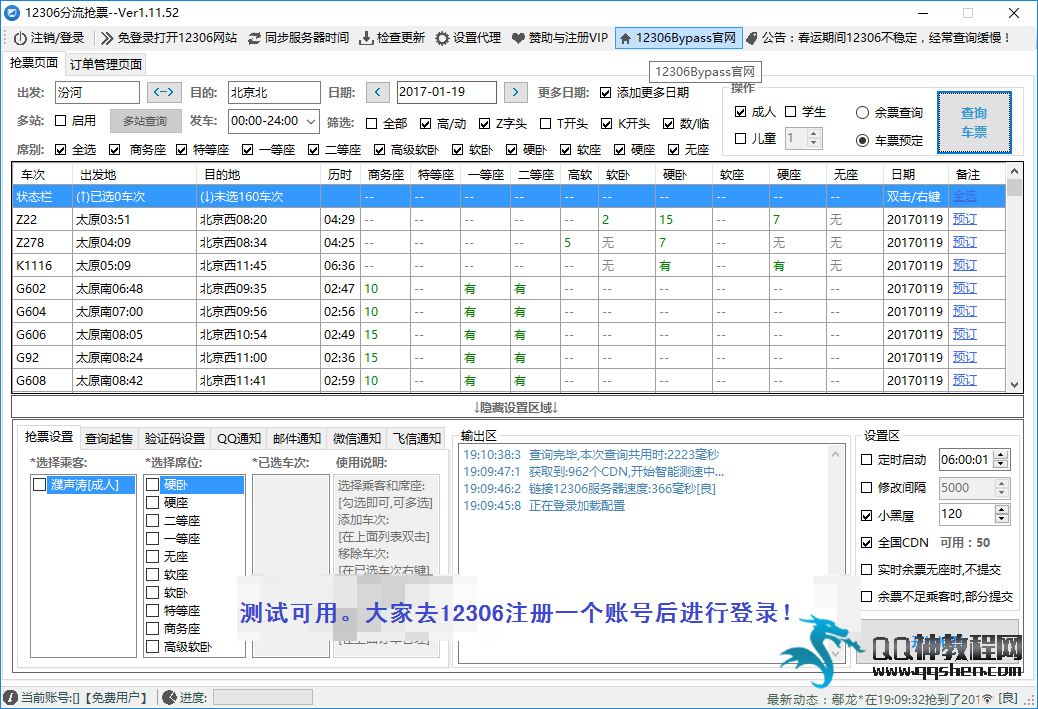1038x709 pixels.
Task: Swap departure and destination stations
Action: (x=164, y=92)
